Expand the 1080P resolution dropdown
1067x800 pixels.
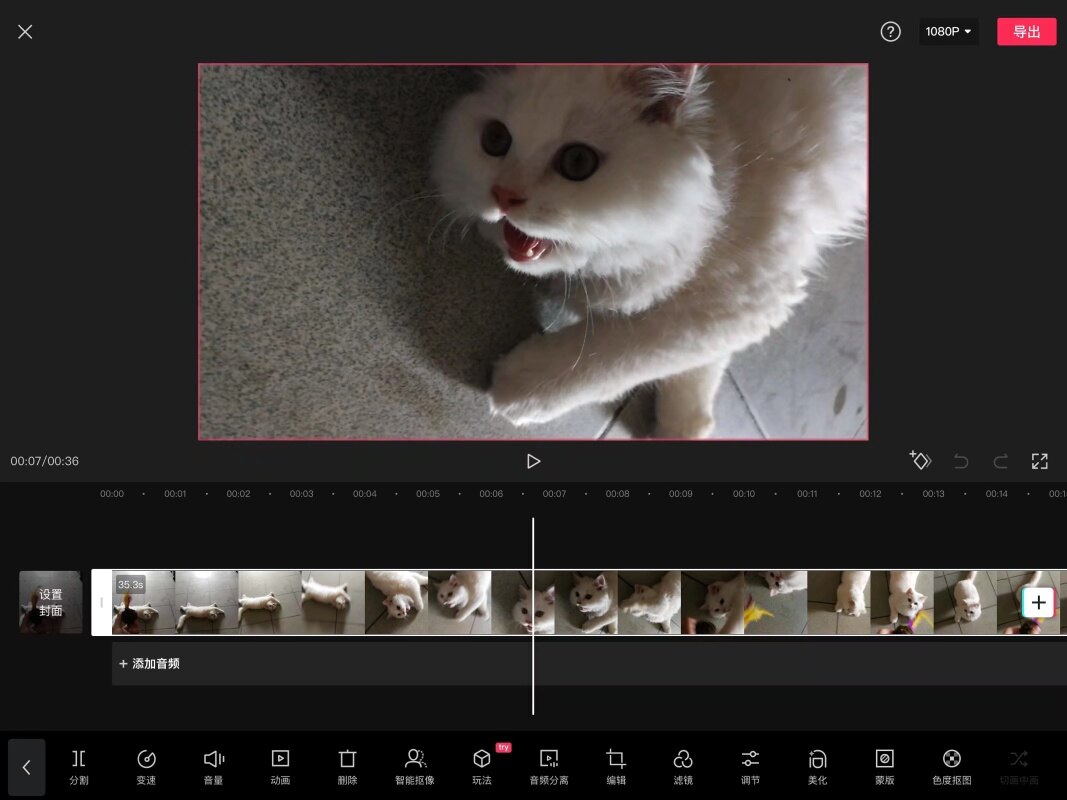point(948,32)
